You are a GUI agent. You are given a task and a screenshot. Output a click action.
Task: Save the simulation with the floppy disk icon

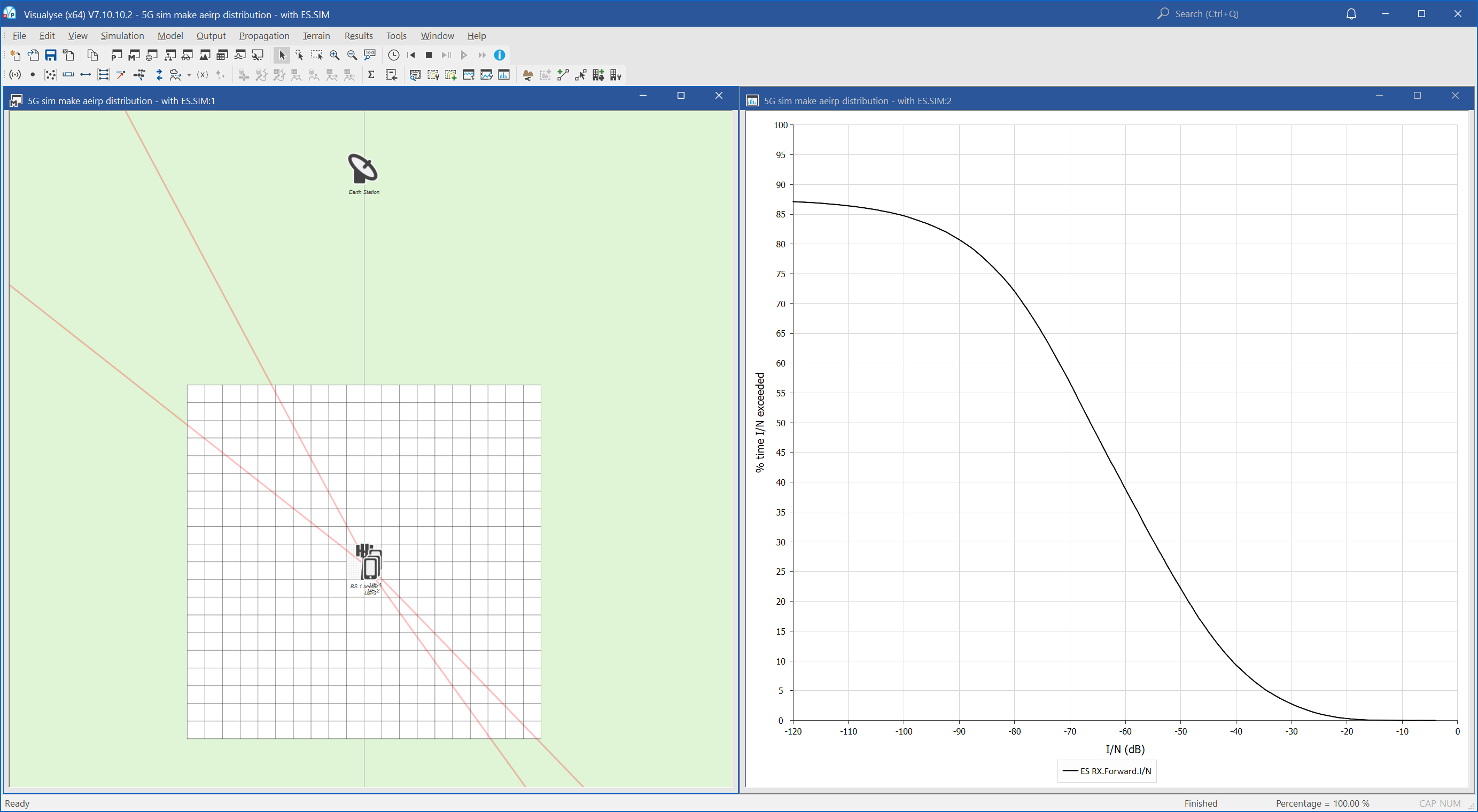pos(50,55)
